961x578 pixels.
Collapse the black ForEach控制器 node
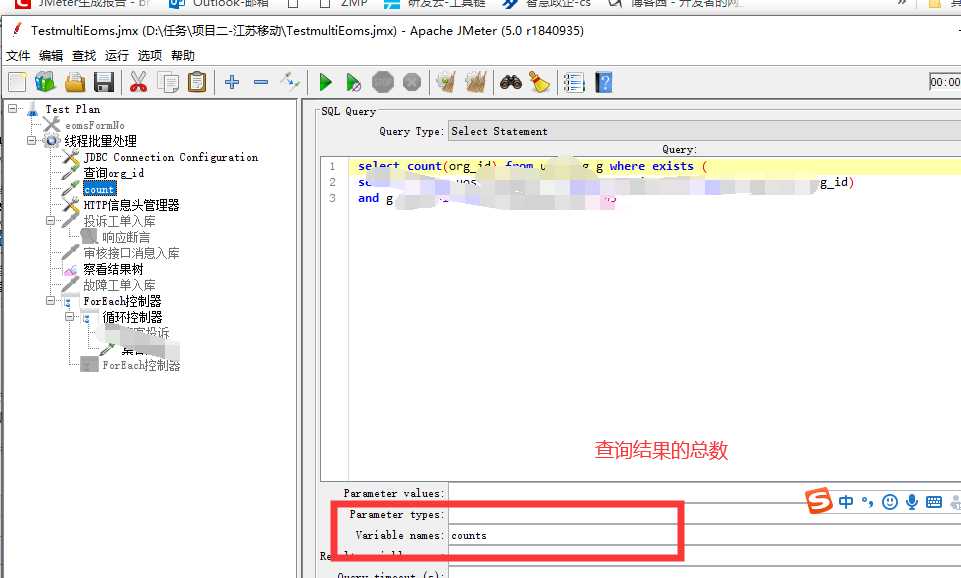coord(50,300)
